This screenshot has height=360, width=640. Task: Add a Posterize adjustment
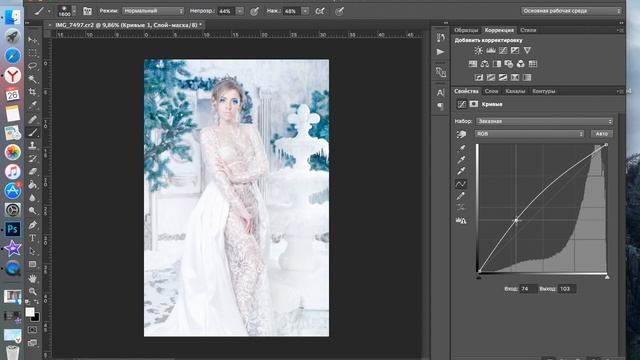(x=491, y=77)
